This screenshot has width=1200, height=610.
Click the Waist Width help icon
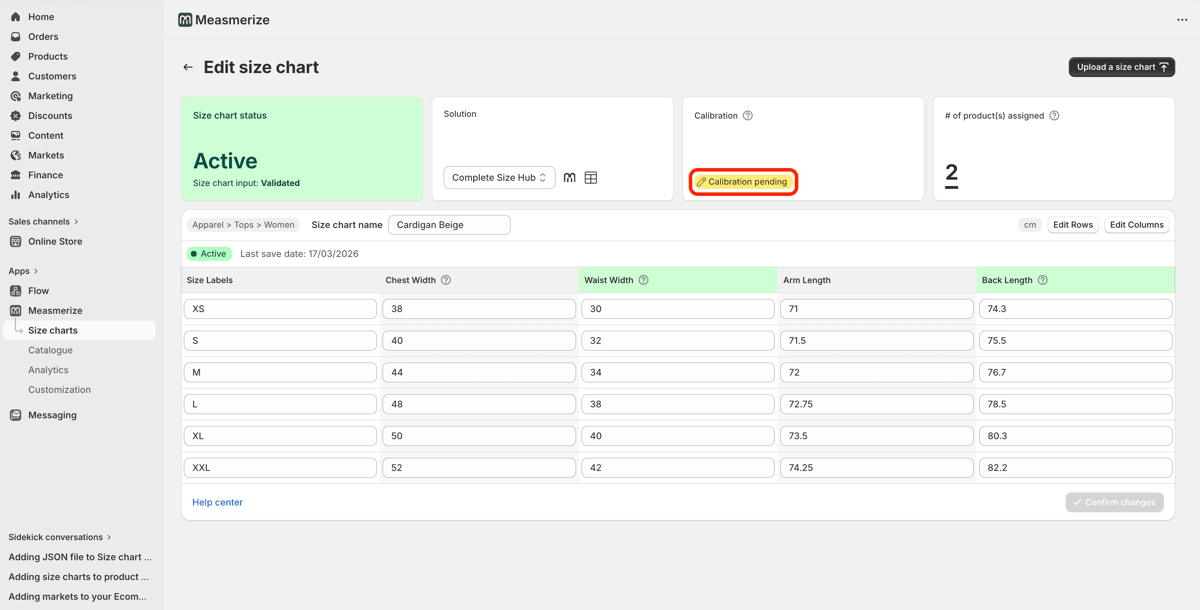click(644, 280)
